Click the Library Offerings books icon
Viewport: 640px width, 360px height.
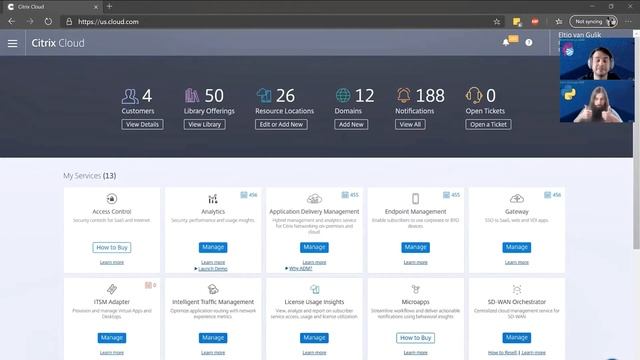[x=192, y=96]
